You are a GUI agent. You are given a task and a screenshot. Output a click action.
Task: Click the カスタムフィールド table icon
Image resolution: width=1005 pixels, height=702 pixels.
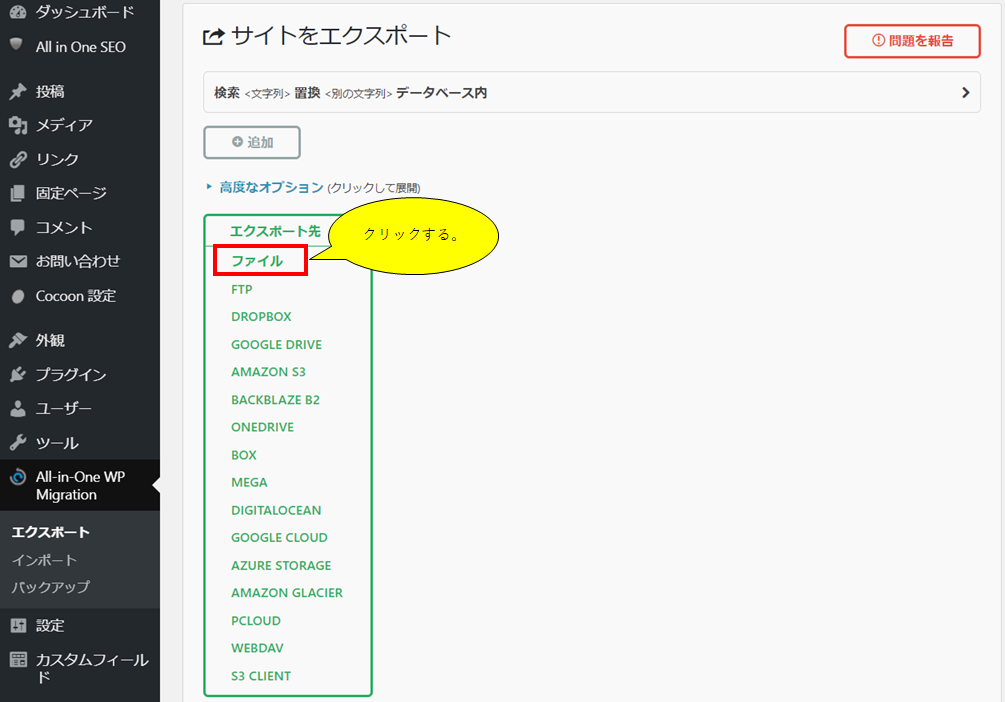18,660
